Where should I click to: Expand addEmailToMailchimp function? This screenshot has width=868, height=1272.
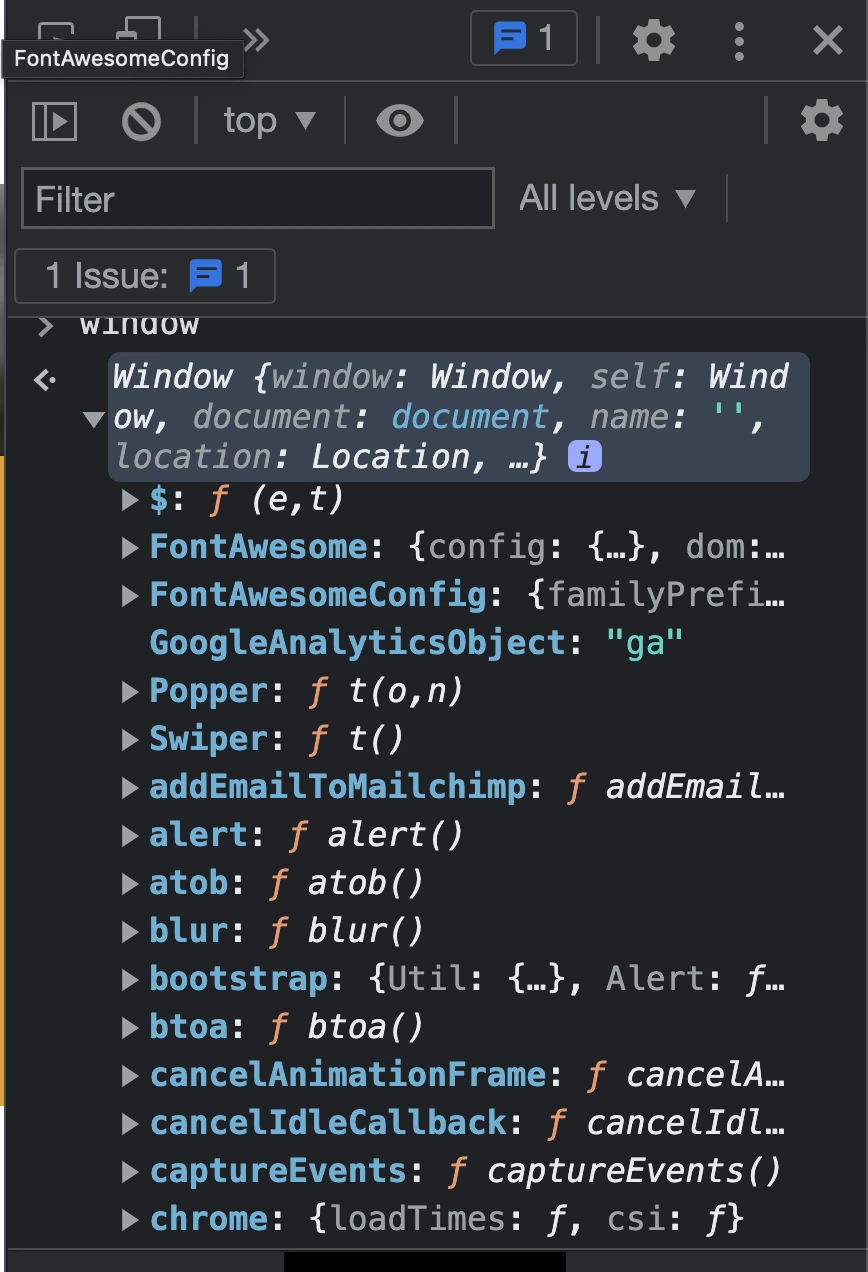click(130, 787)
